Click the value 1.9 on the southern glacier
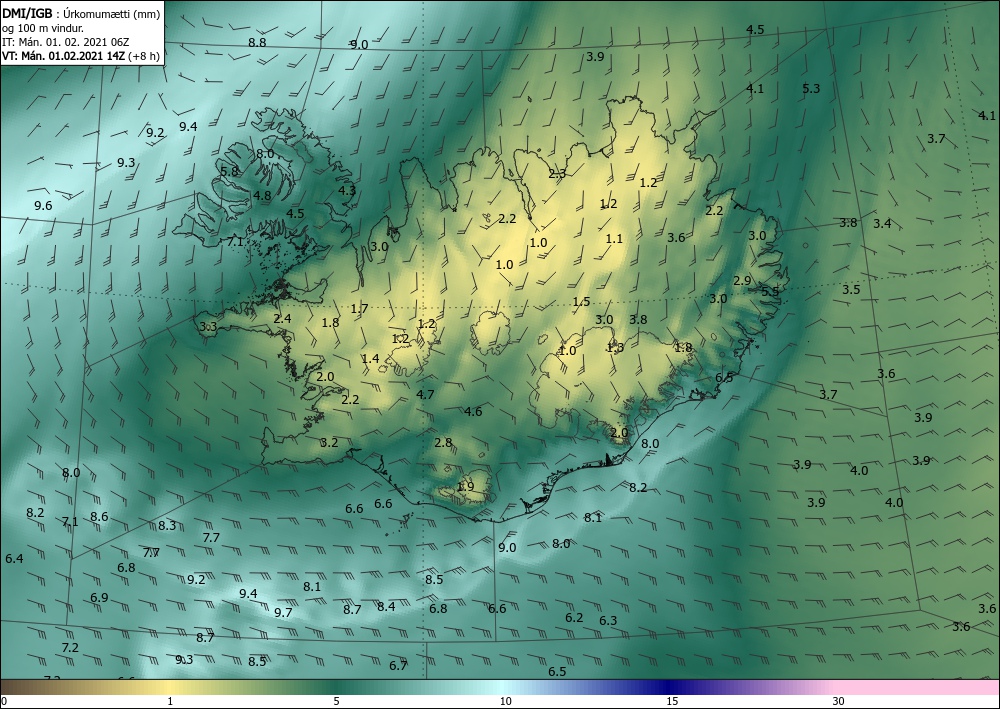Image resolution: width=1000 pixels, height=709 pixels. (466, 486)
